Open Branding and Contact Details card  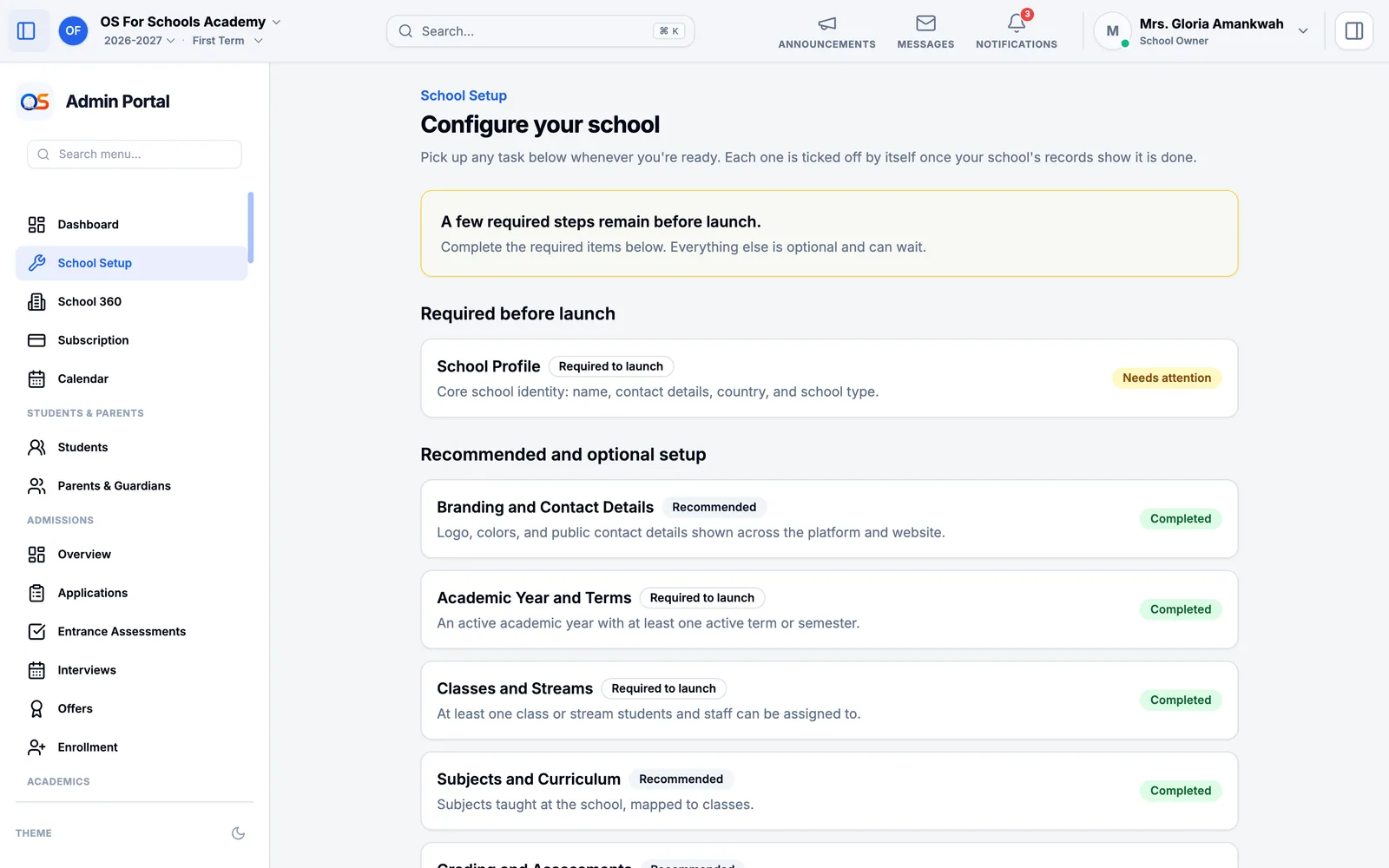click(829, 519)
